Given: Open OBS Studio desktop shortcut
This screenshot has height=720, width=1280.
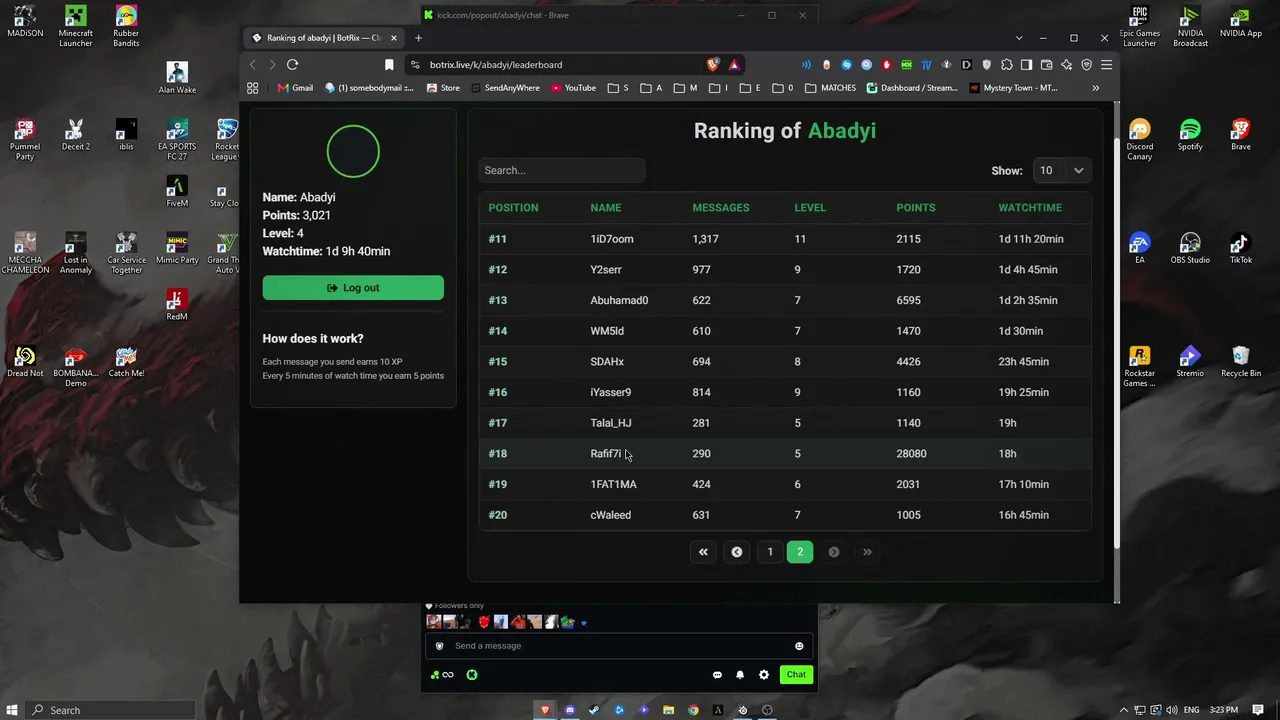Looking at the screenshot, I should click(1190, 250).
